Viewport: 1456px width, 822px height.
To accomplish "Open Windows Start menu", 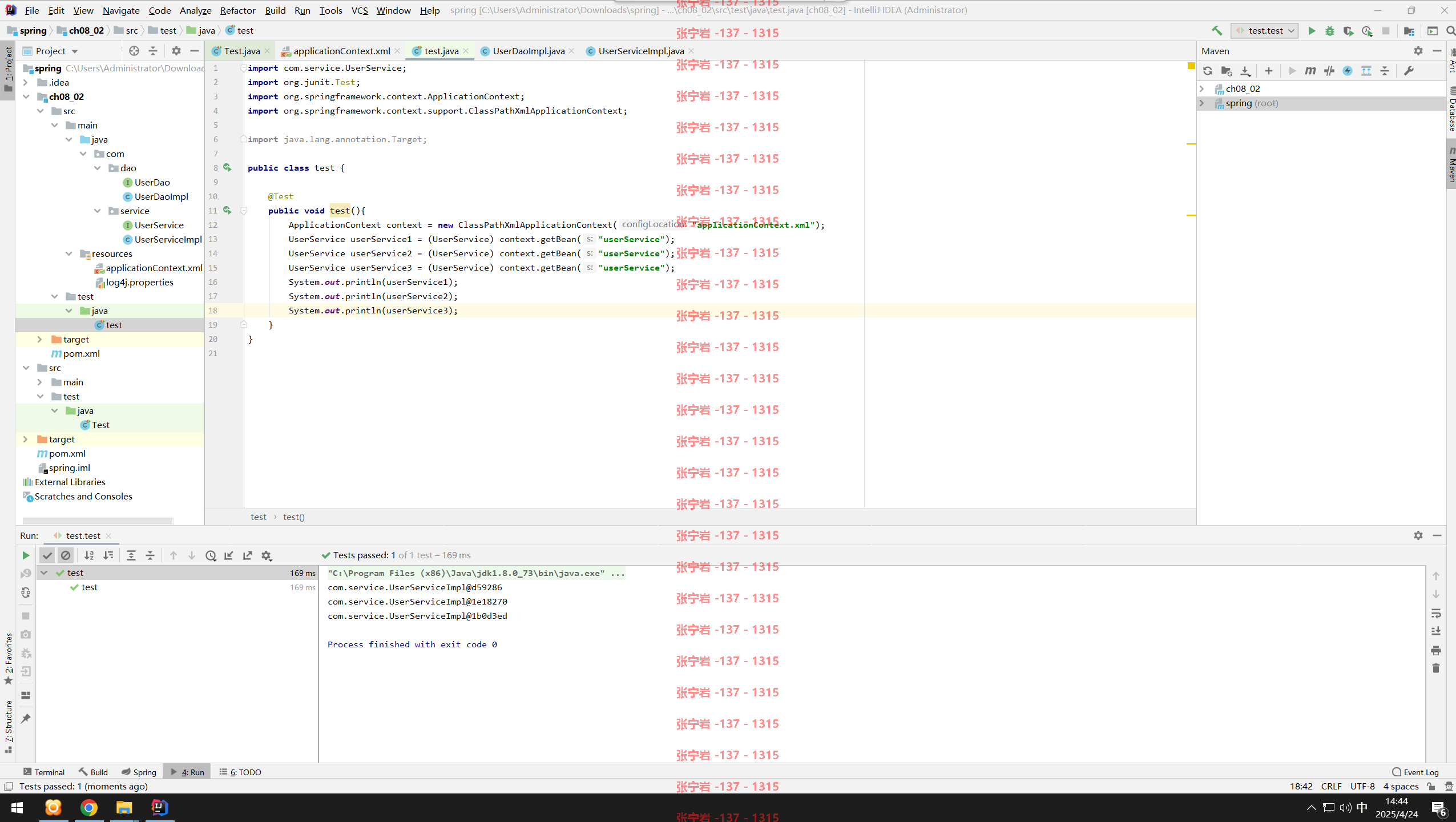I will click(x=17, y=807).
